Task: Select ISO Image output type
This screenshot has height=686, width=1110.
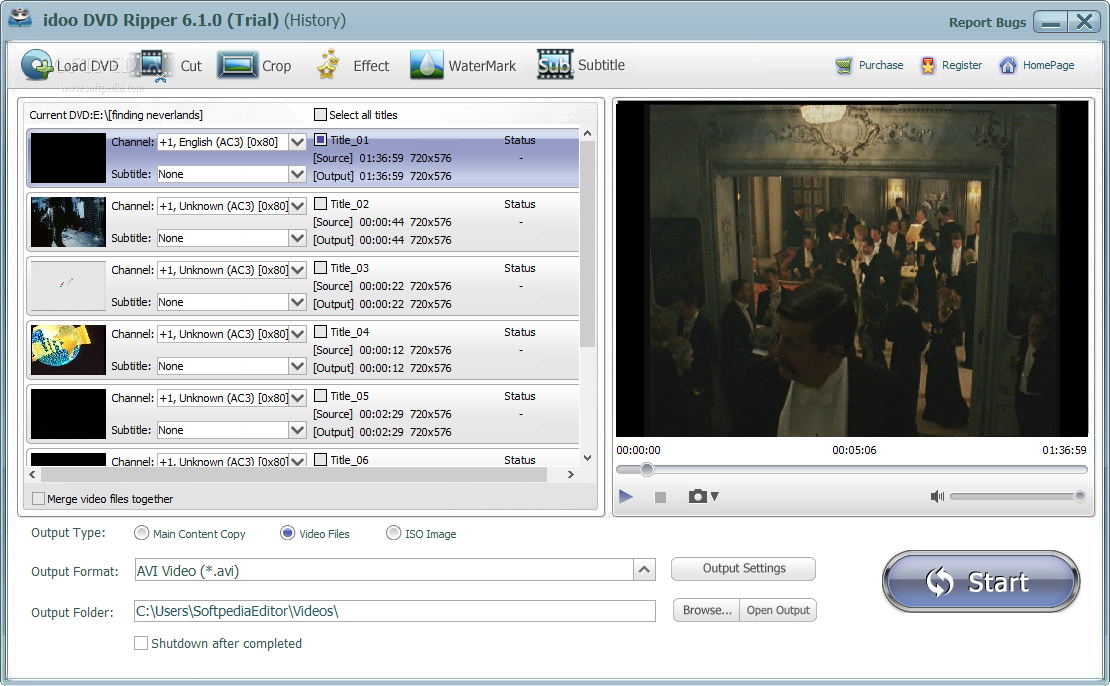Action: pos(394,533)
